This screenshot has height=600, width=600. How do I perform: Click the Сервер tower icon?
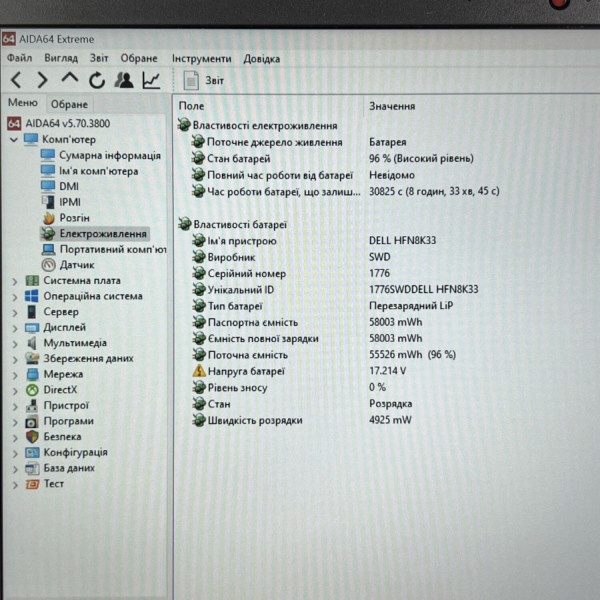(x=32, y=312)
